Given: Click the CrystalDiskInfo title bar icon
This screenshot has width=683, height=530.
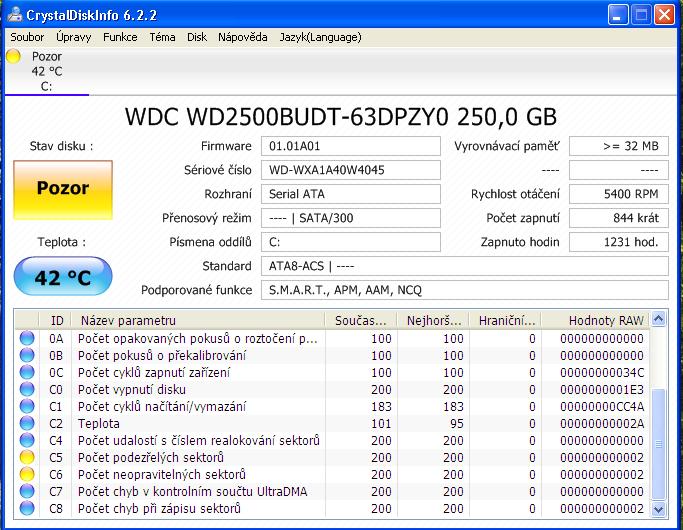Looking at the screenshot, I should 14,14.
